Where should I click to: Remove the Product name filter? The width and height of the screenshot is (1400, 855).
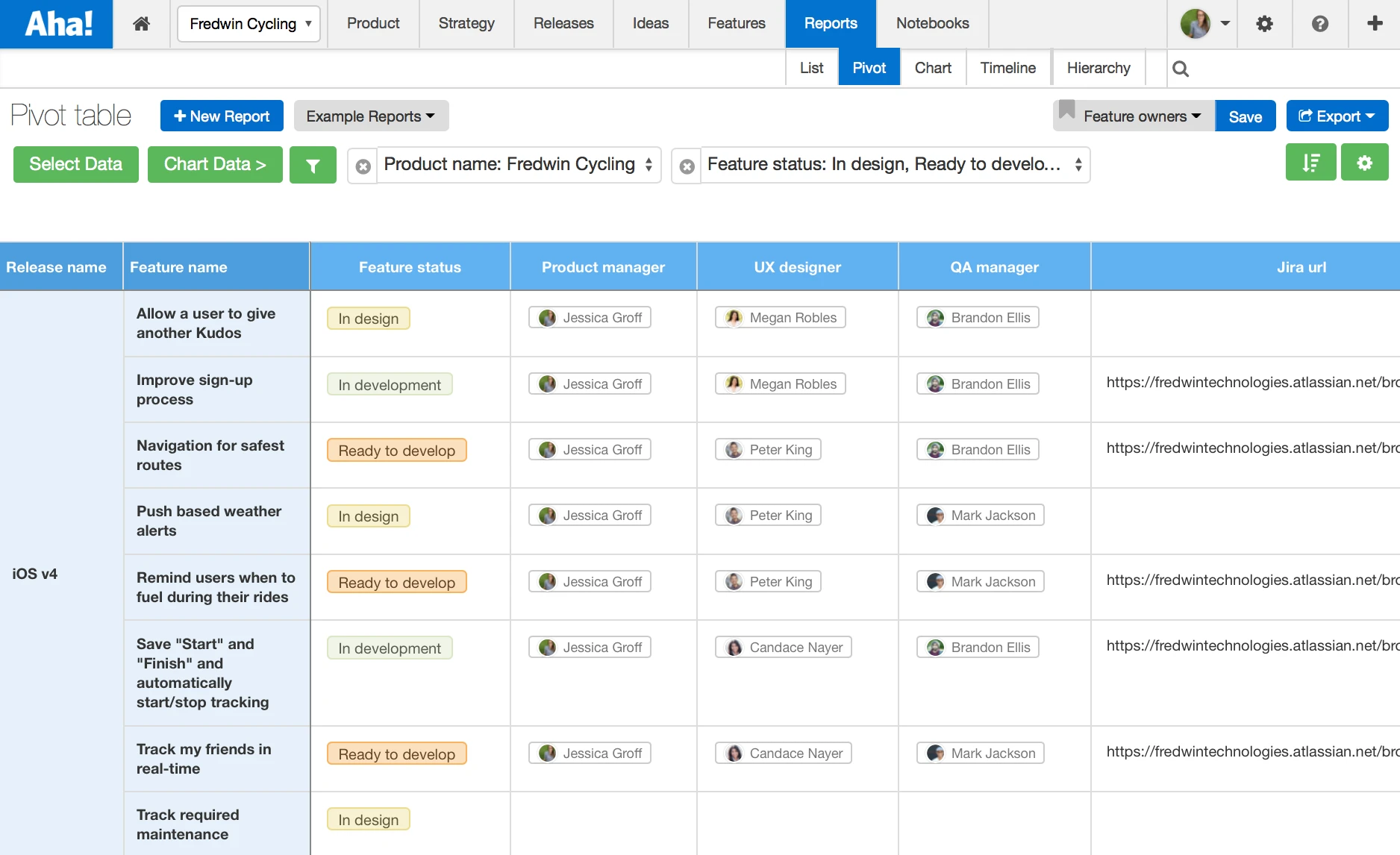click(363, 166)
